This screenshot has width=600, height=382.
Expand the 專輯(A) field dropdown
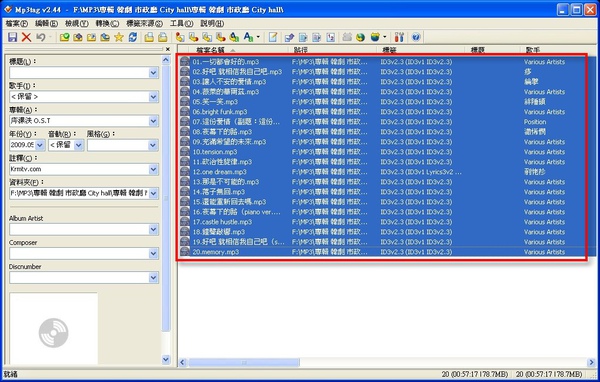pyautogui.click(x=153, y=121)
